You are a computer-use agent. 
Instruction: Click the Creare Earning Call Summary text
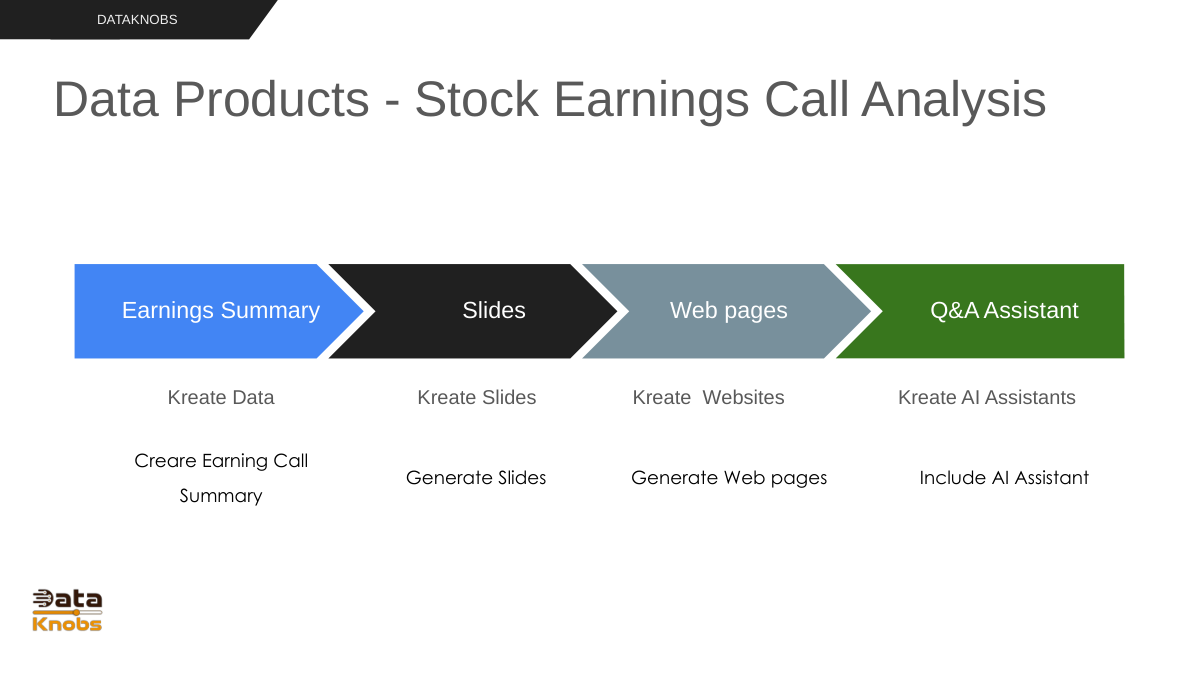pyautogui.click(x=221, y=478)
